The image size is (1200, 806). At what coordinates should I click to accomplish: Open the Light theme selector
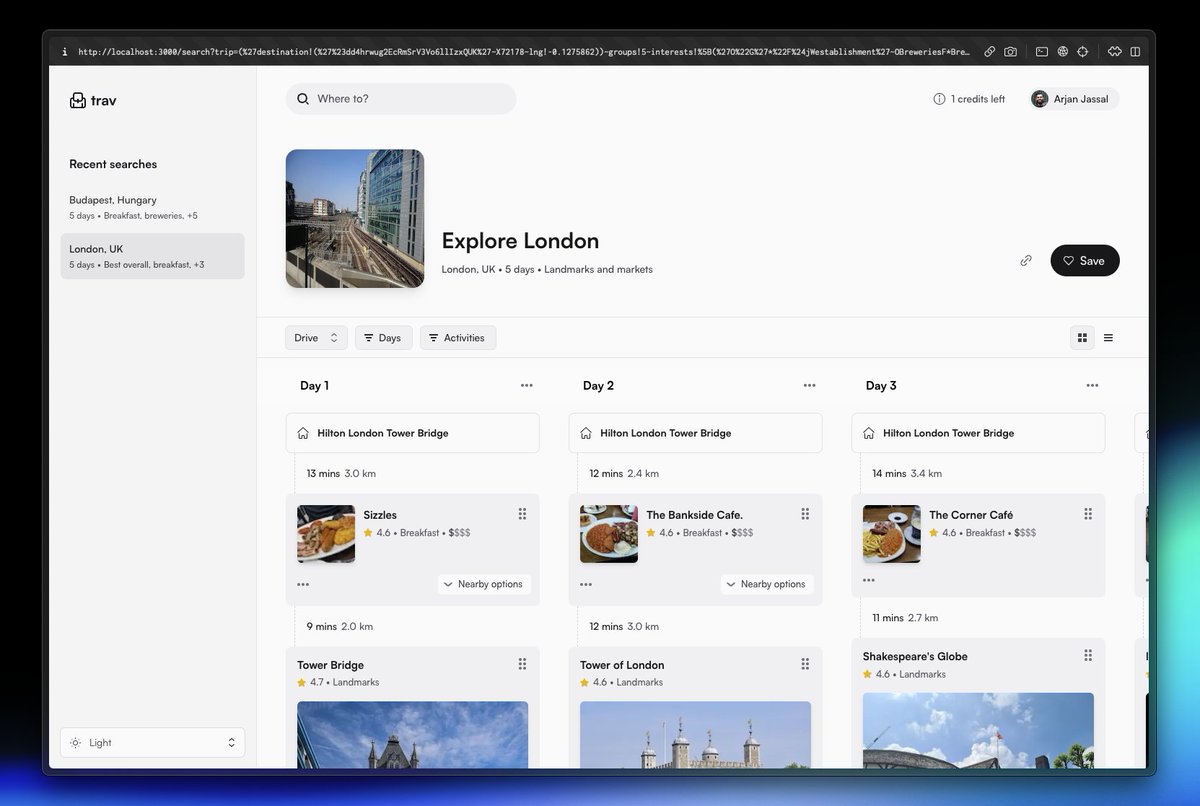coord(152,742)
